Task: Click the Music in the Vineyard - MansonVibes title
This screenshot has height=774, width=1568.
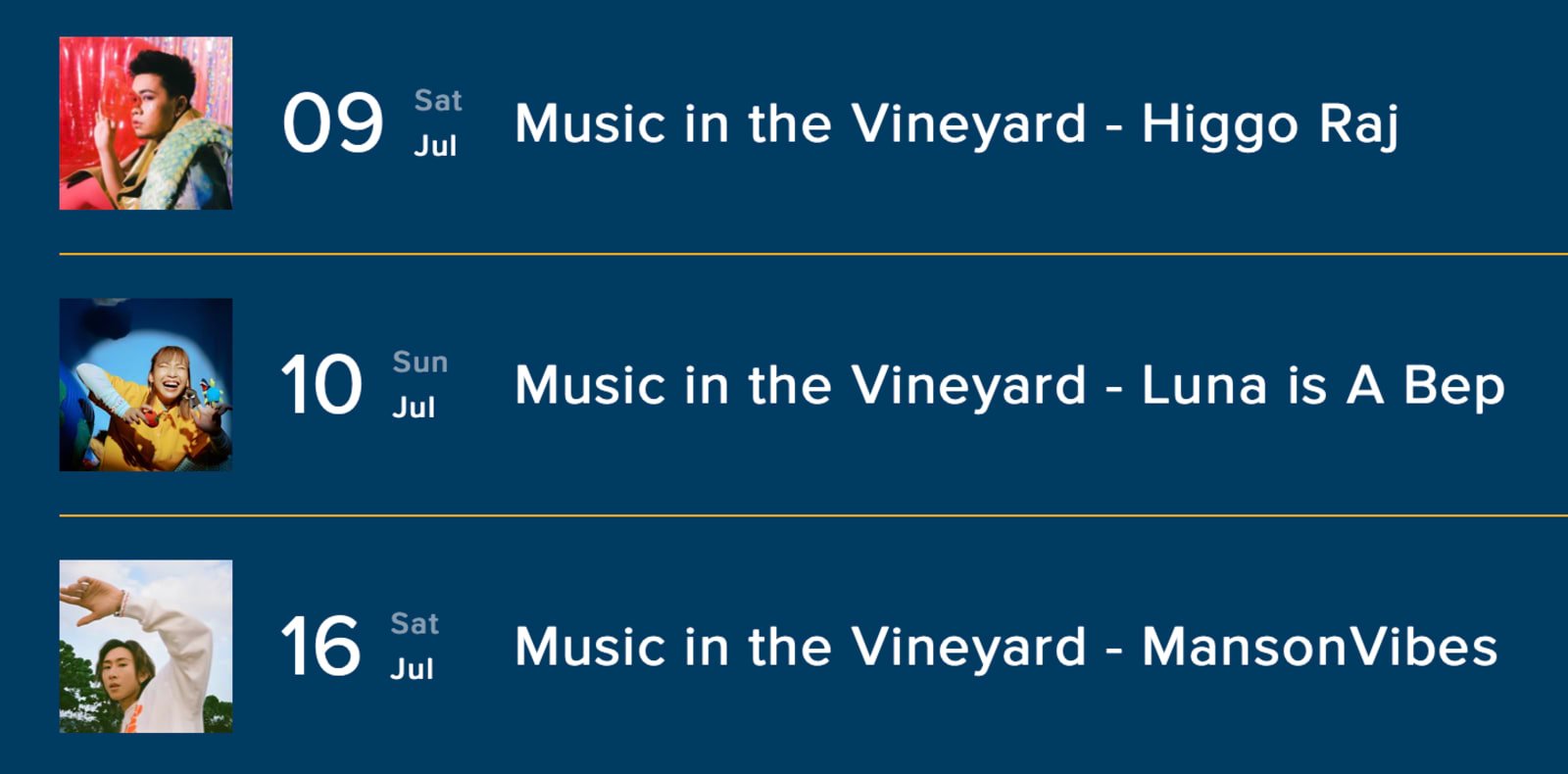Action: (1006, 647)
